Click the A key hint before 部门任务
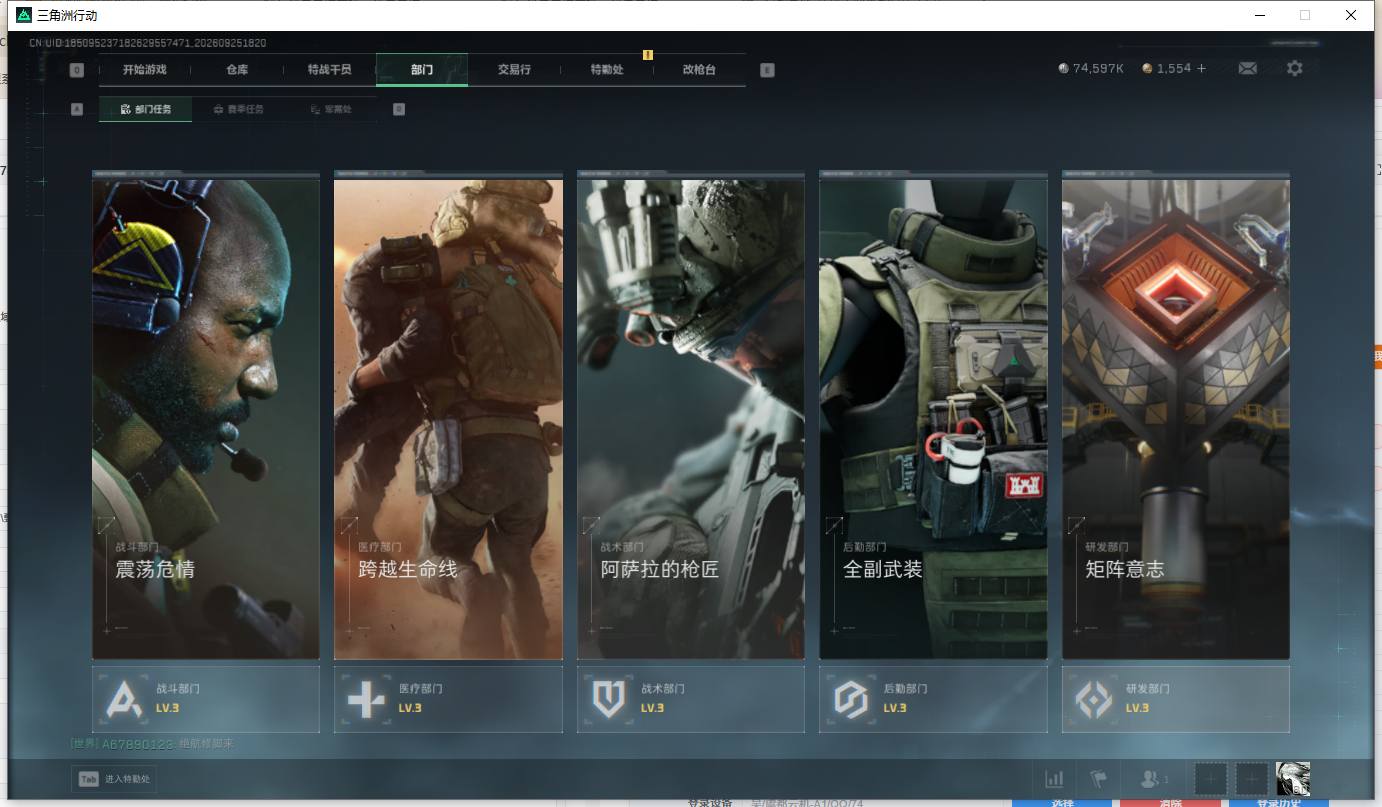This screenshot has height=807, width=1382. pyautogui.click(x=77, y=109)
